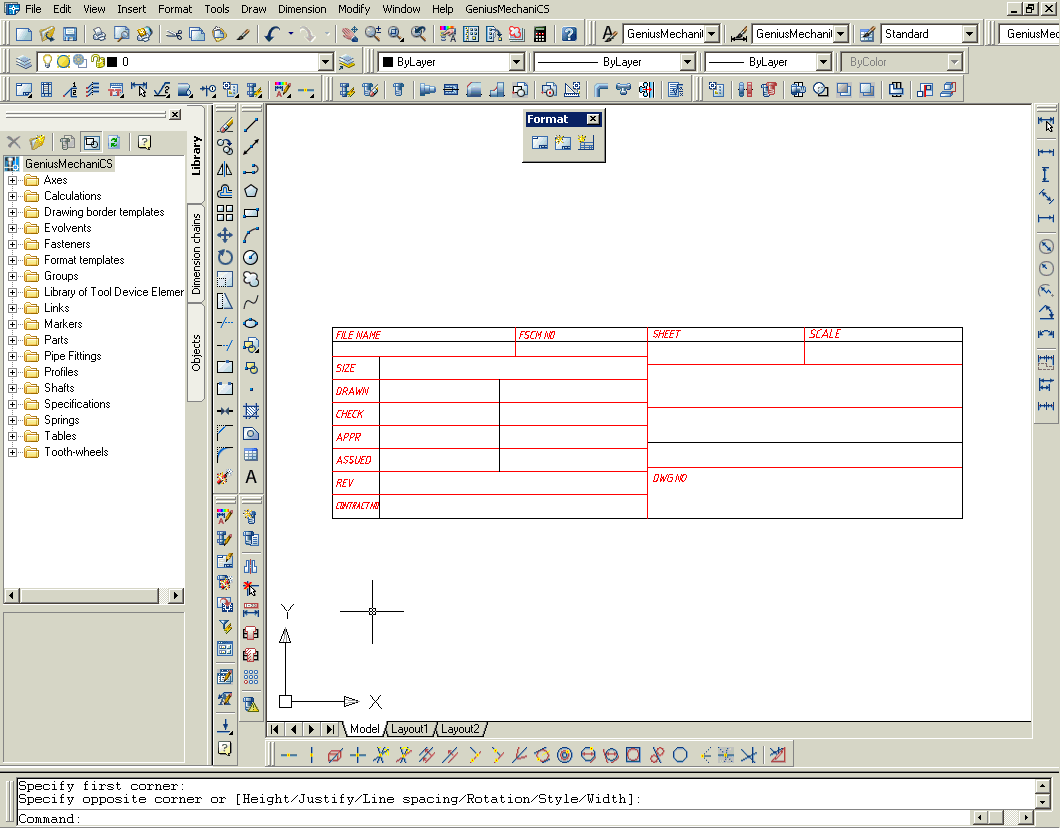The height and width of the screenshot is (828, 1060).
Task: Select the Multiline Text tool
Action: (251, 477)
